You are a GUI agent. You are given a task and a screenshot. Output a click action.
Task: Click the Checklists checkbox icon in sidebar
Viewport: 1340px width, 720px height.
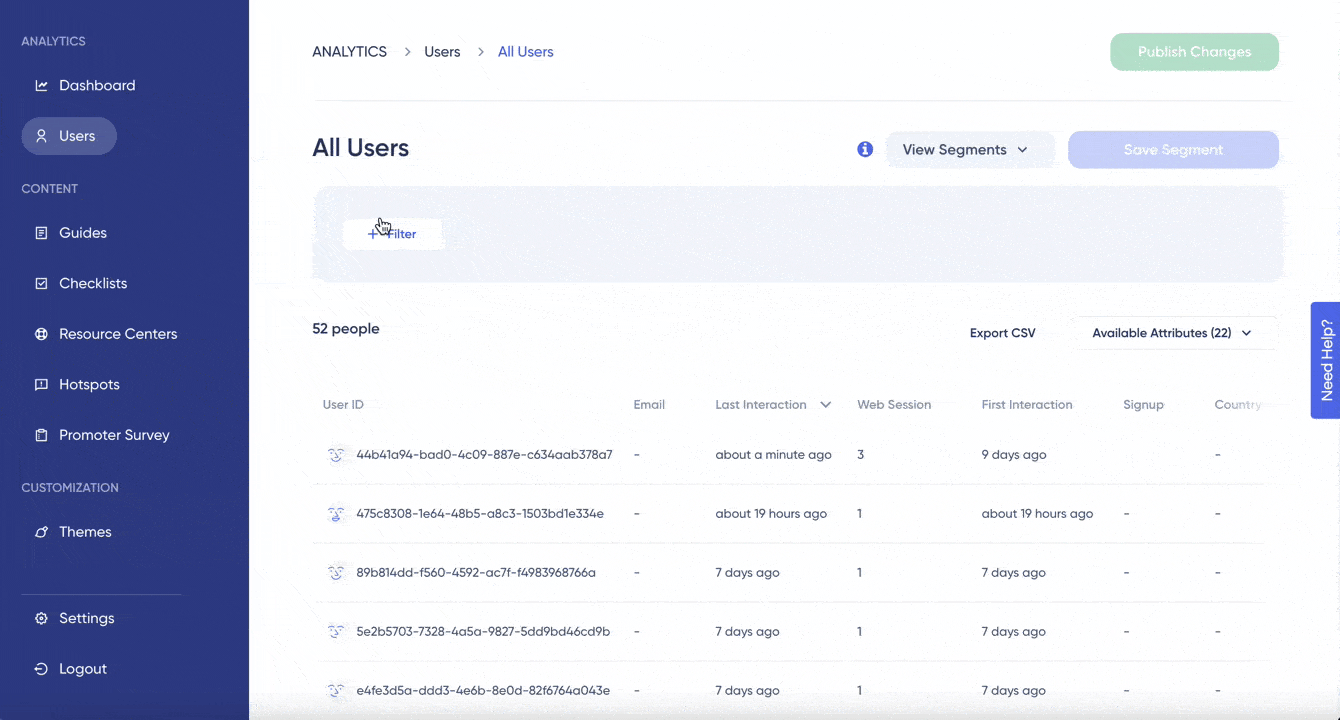pyautogui.click(x=41, y=284)
